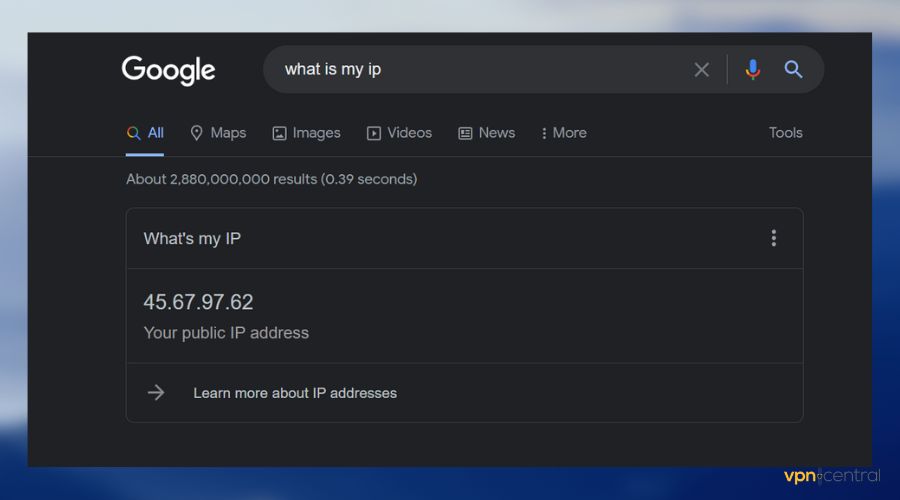This screenshot has height=500, width=900.
Task: Click the "Your public IP address" label
Action: pos(226,333)
